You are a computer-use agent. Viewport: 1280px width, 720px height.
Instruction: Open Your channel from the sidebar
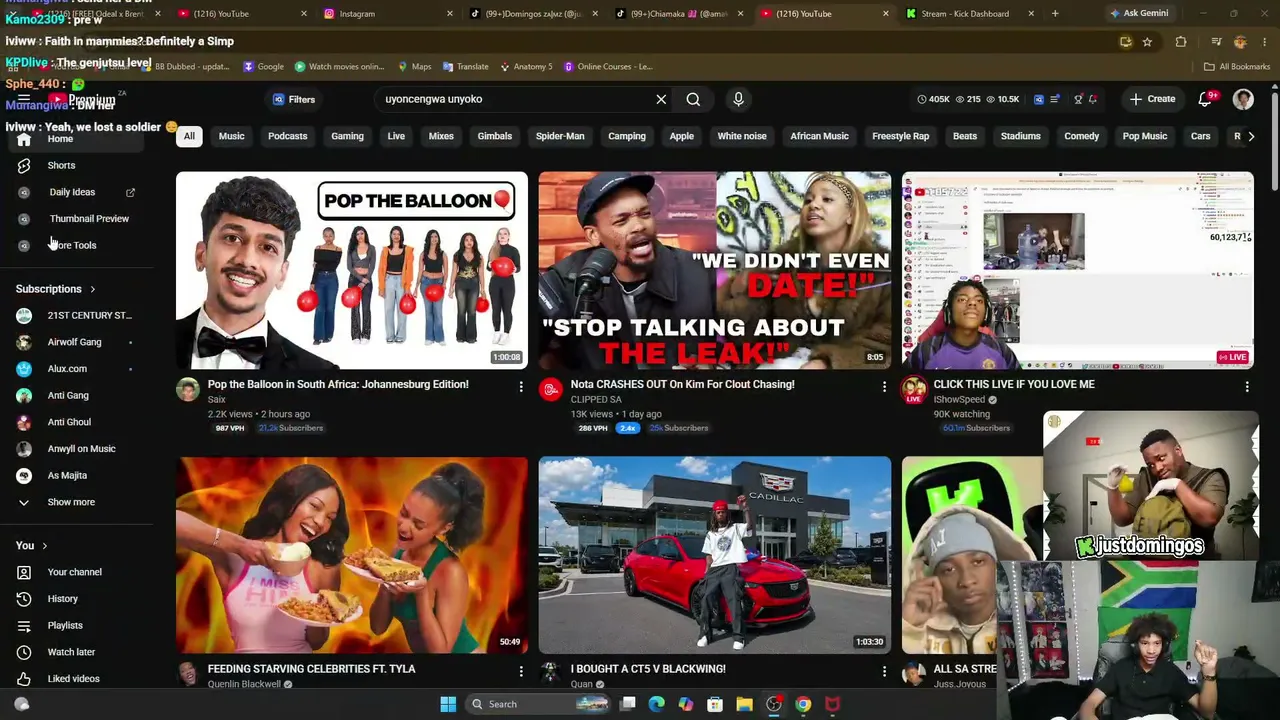point(76,572)
